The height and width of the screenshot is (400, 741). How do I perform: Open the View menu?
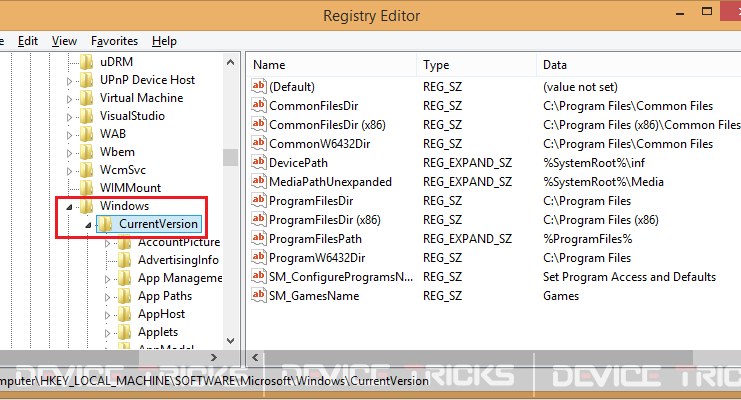64,41
